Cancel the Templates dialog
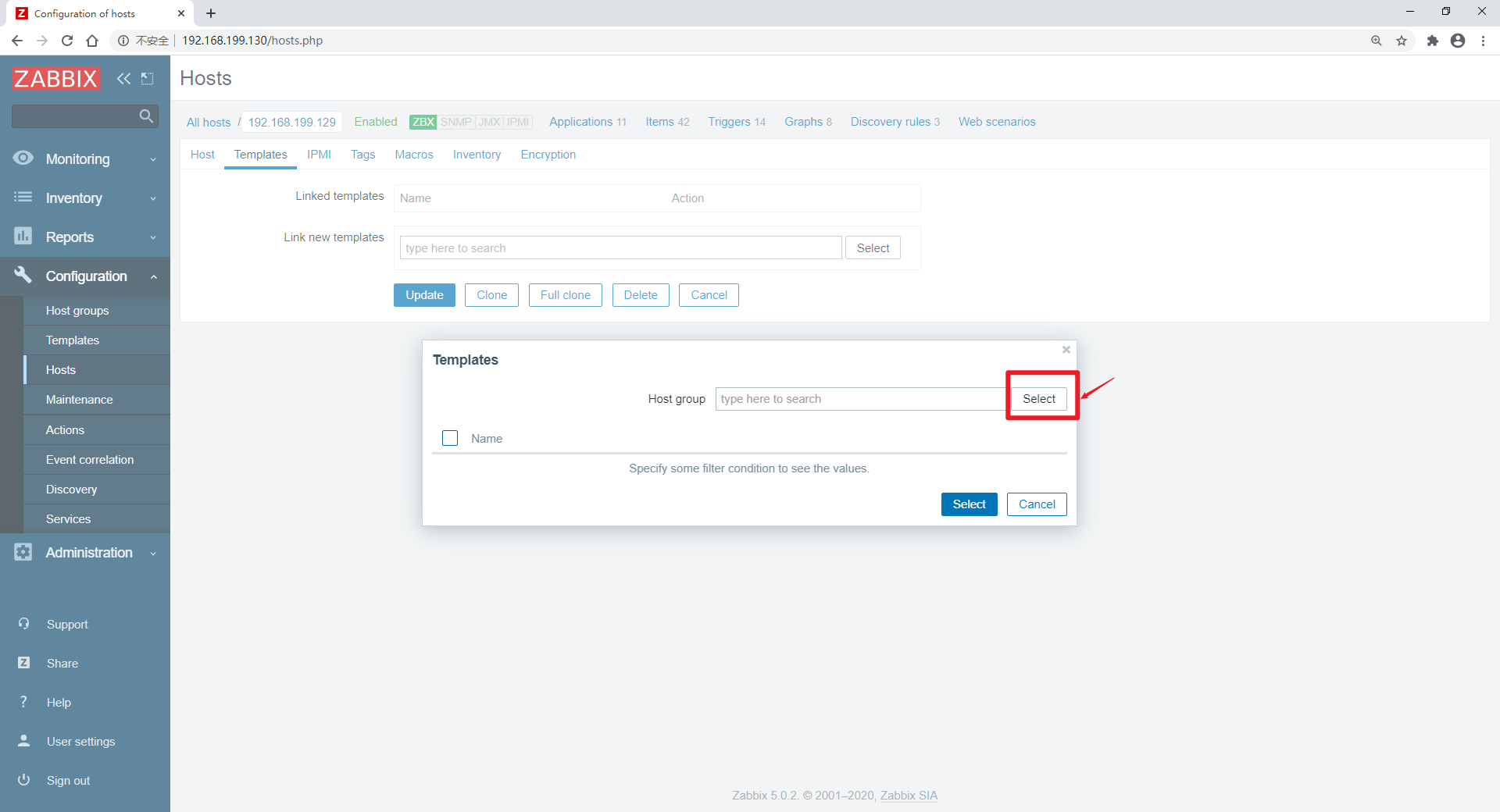 point(1037,504)
